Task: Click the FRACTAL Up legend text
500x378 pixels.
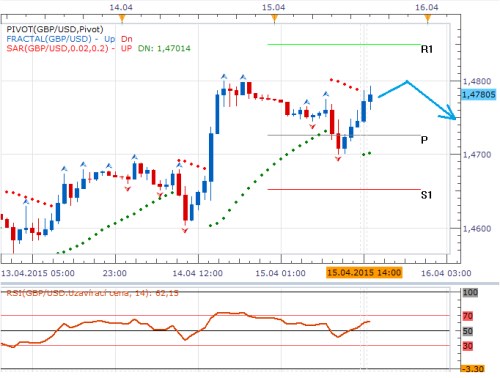Action: coord(109,39)
